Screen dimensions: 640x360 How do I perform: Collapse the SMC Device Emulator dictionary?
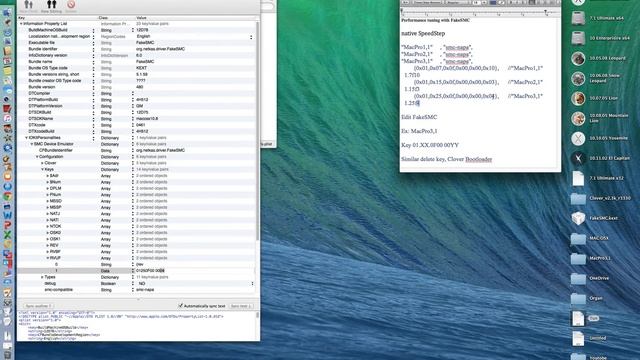pyautogui.click(x=32, y=144)
